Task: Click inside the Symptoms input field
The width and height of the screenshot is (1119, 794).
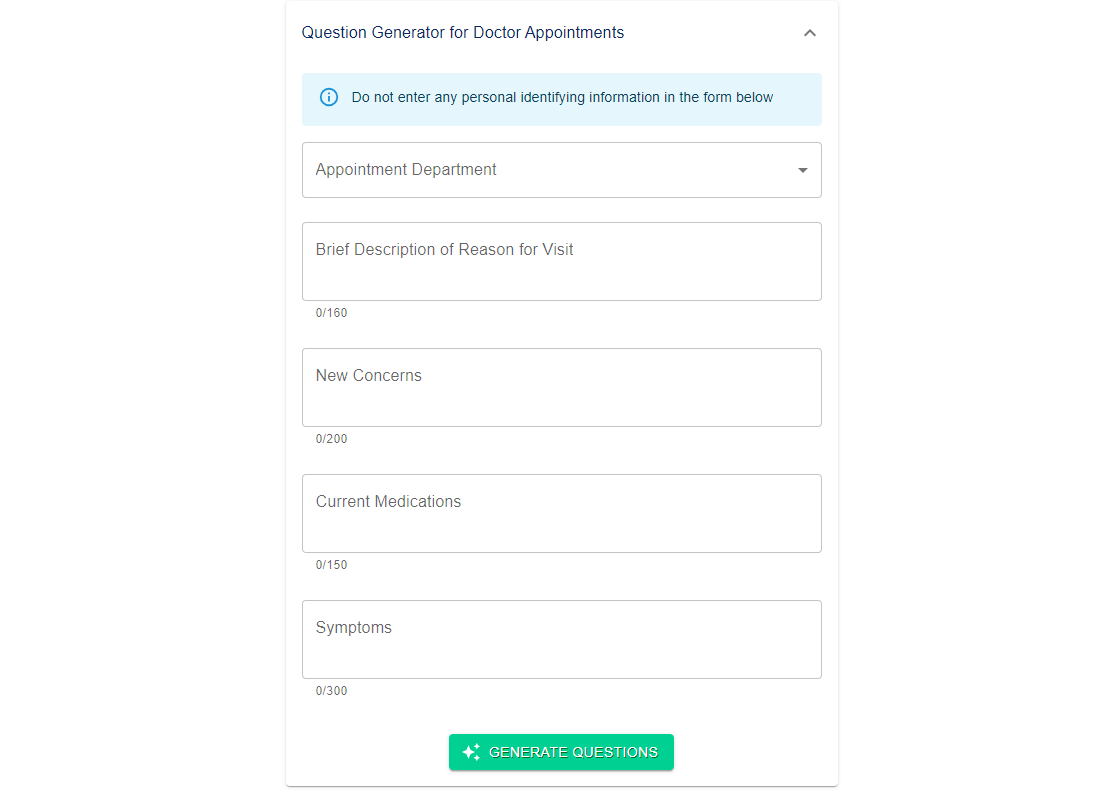Action: 562,639
